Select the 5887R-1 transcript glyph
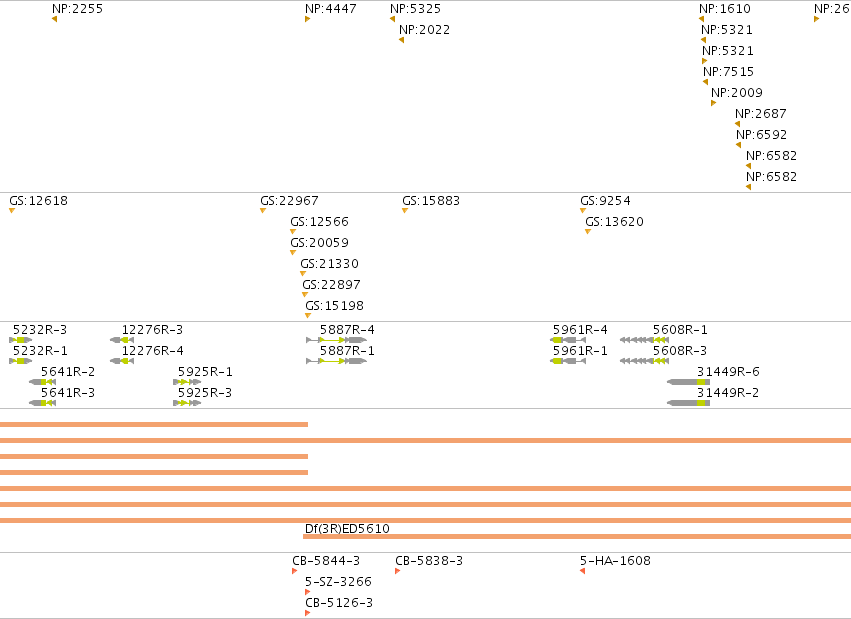The height and width of the screenshot is (619, 851). [x=336, y=361]
